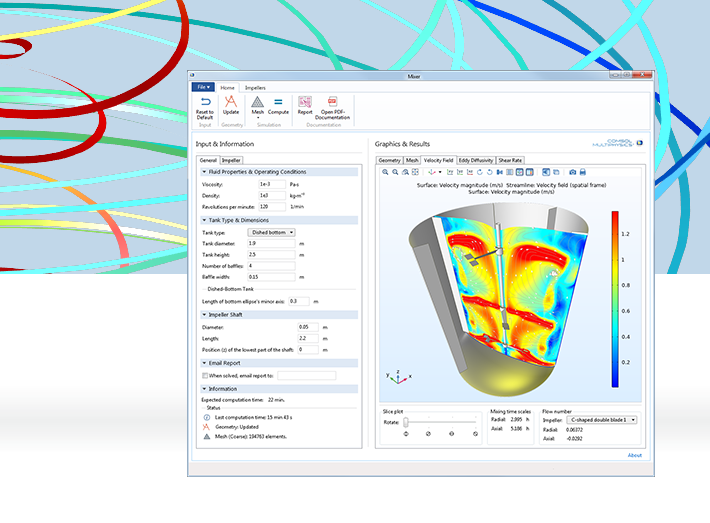
Task: Click the Number of baffles field
Action: point(271,266)
